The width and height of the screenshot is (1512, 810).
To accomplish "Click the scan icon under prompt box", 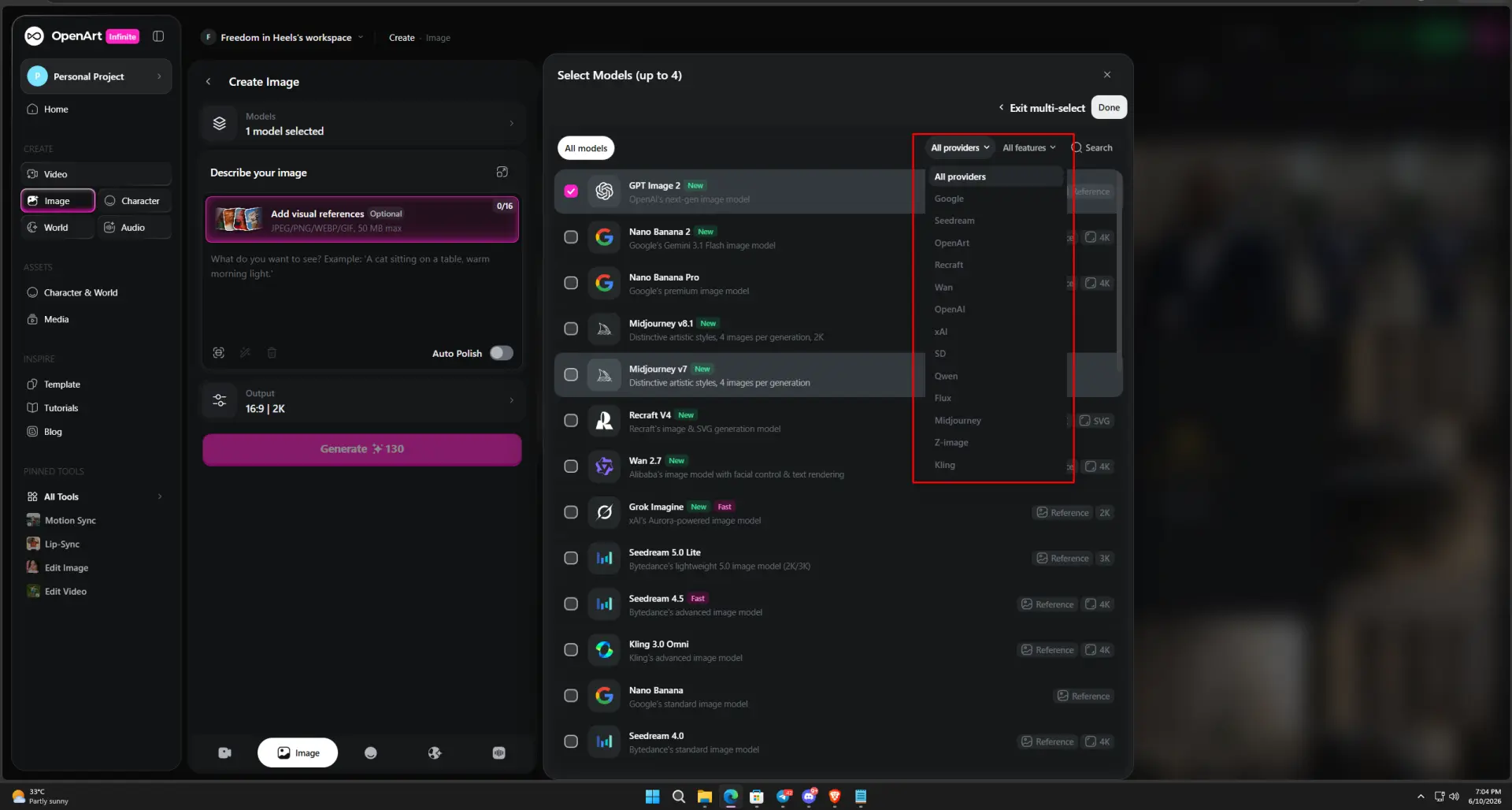I will coord(219,353).
